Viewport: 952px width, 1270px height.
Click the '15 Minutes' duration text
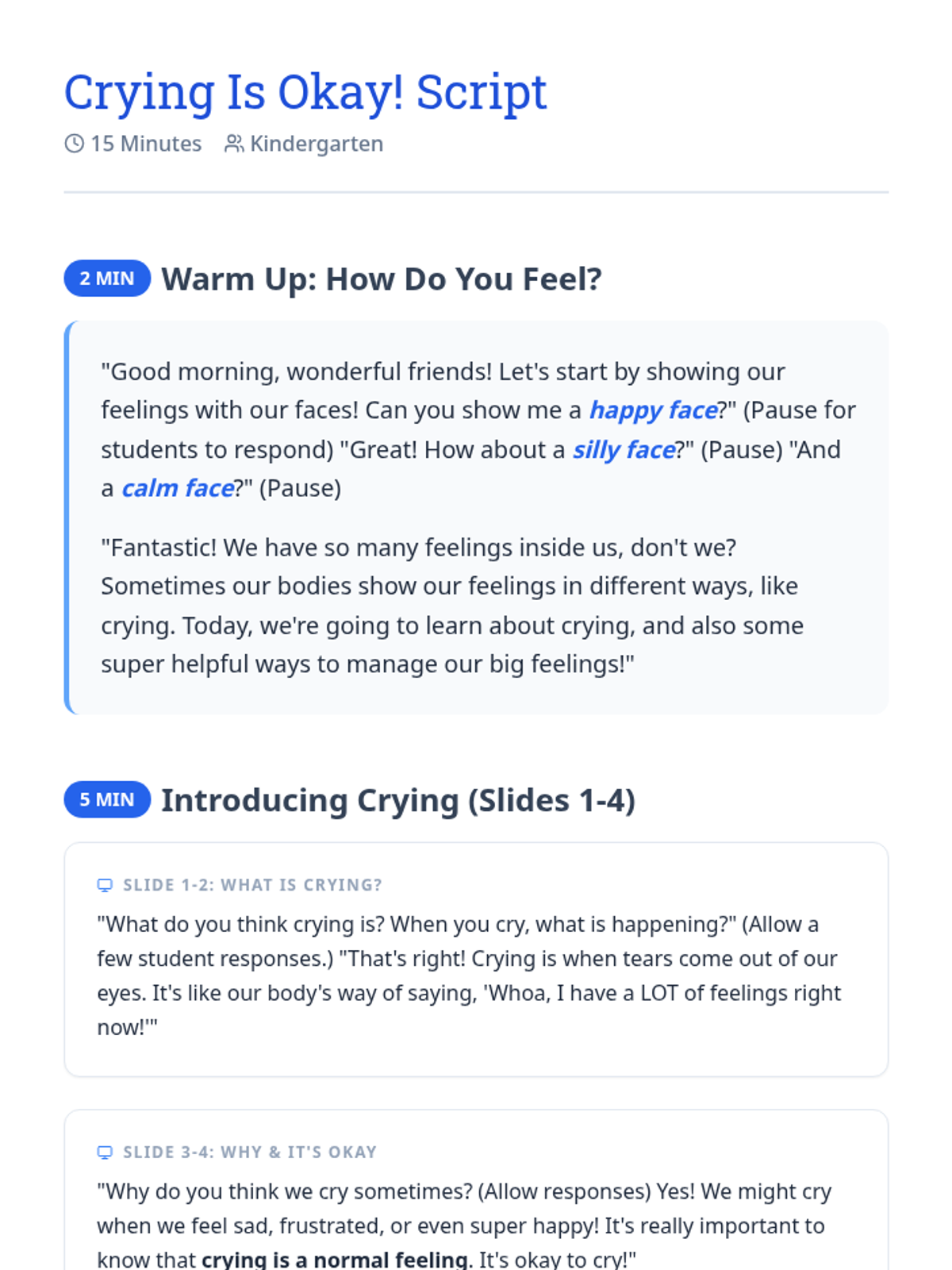click(146, 144)
